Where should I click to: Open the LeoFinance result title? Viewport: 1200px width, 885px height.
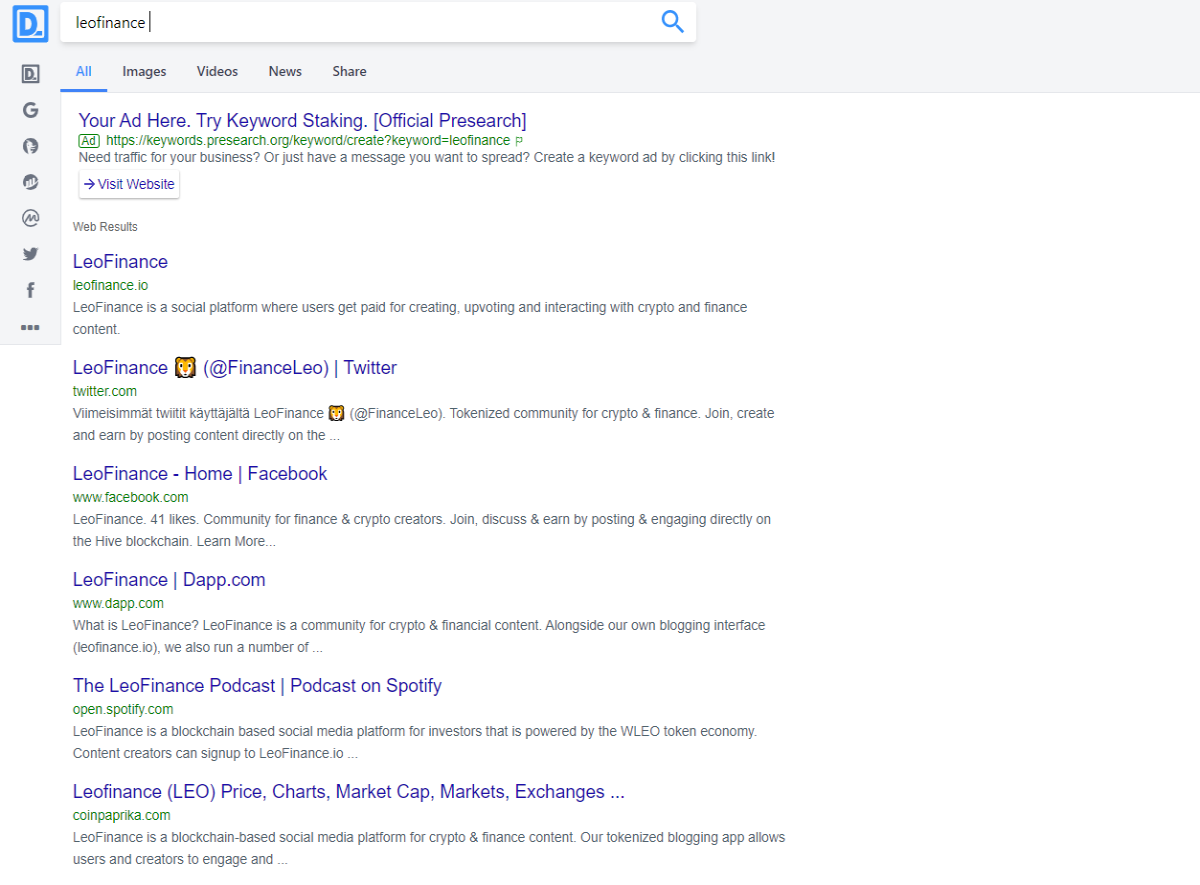click(120, 261)
